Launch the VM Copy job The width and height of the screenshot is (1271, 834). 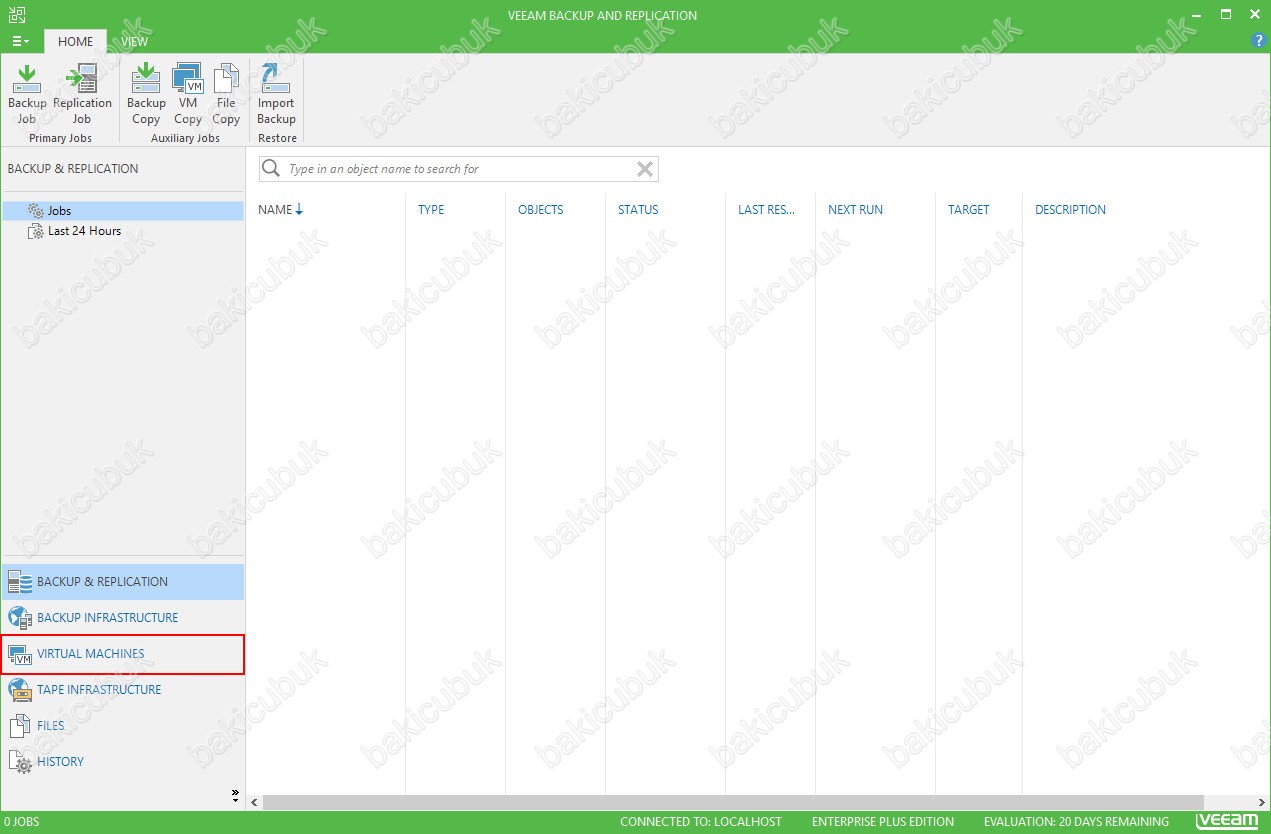(x=188, y=94)
